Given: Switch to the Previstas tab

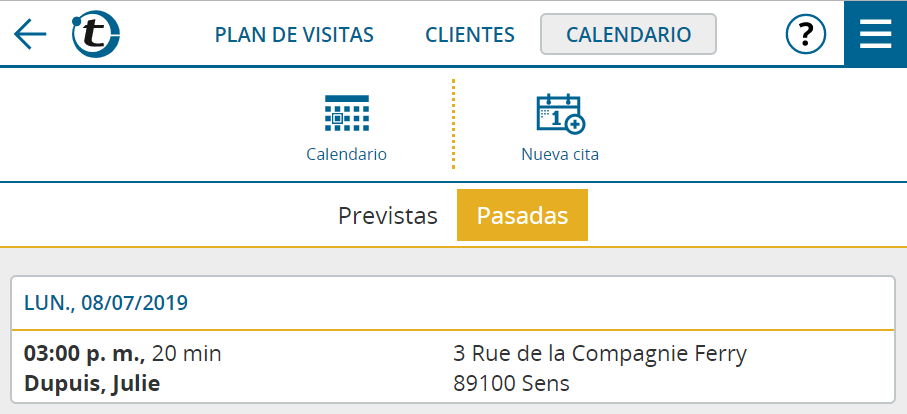Looking at the screenshot, I should tap(388, 216).
